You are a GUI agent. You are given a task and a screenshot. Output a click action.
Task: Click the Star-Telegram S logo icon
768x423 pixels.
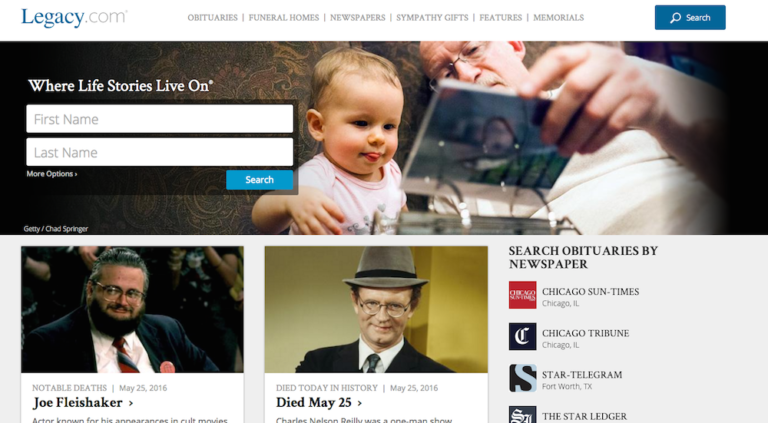pyautogui.click(x=522, y=378)
